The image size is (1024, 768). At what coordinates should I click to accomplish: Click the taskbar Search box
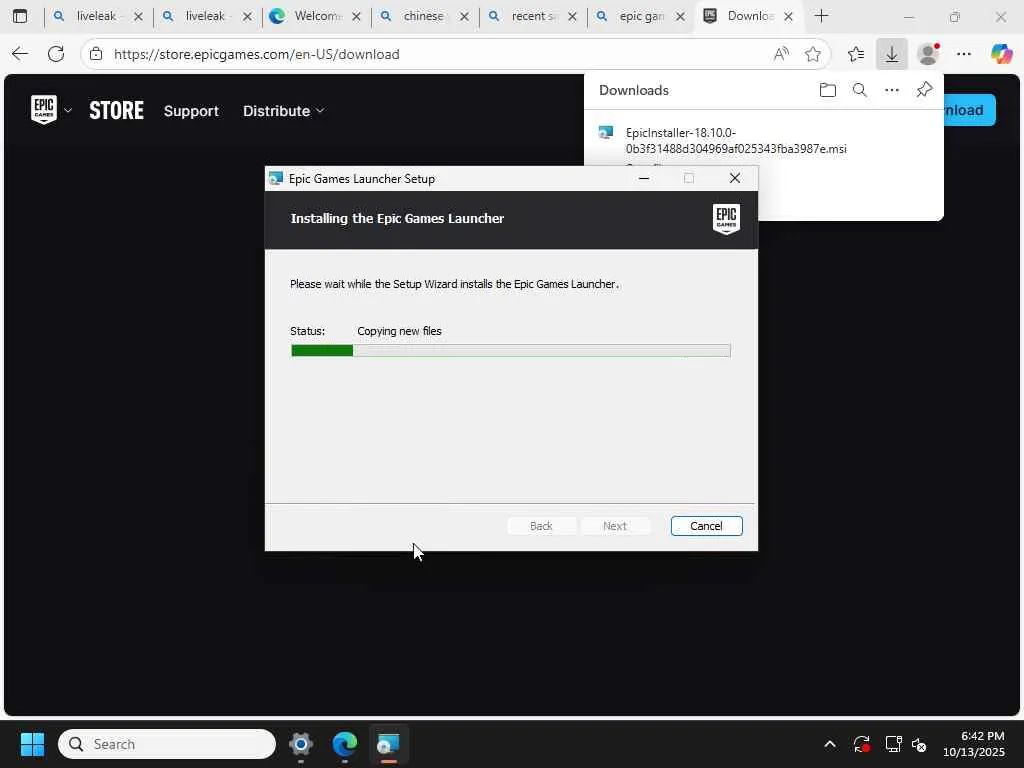click(167, 744)
